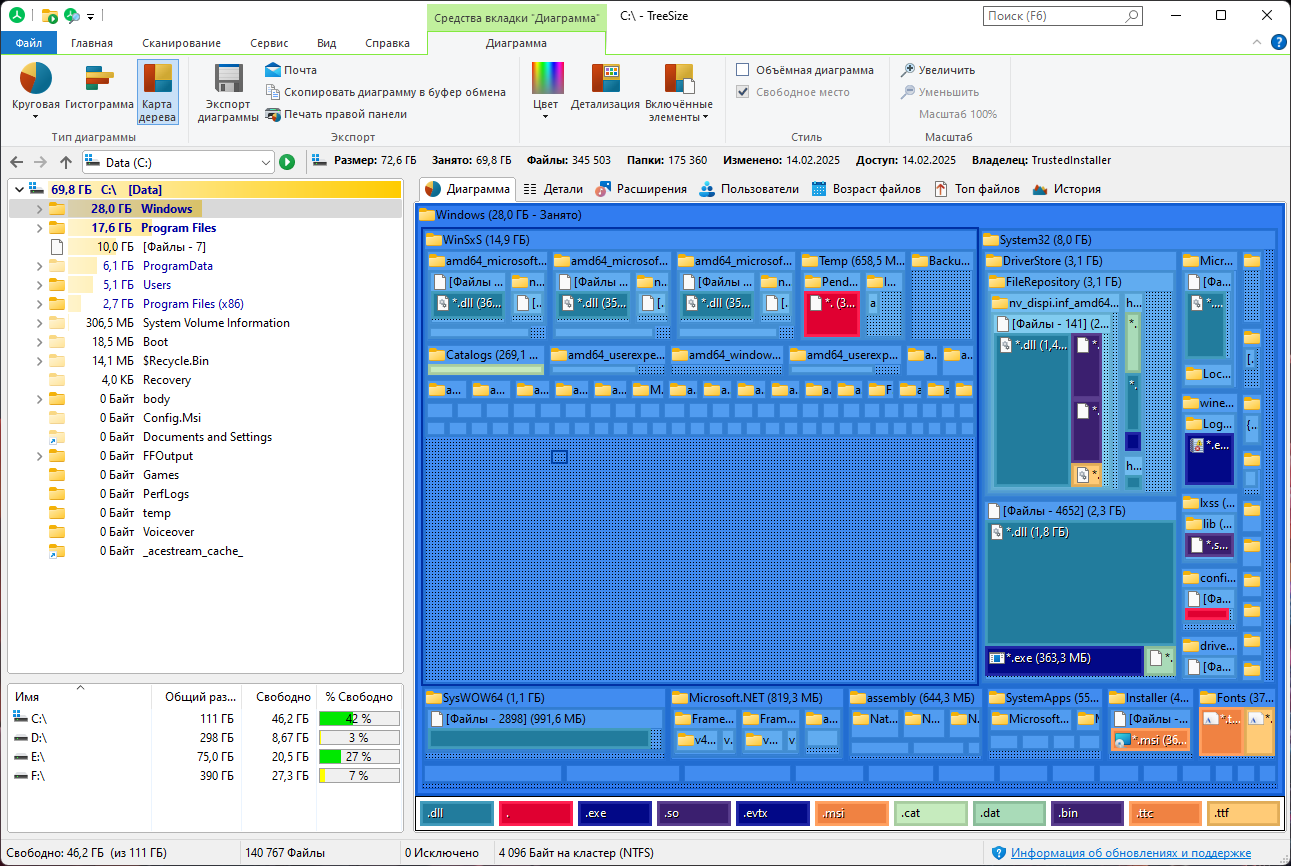Click Печать правой панели
This screenshot has width=1291, height=866.
pyautogui.click(x=336, y=114)
